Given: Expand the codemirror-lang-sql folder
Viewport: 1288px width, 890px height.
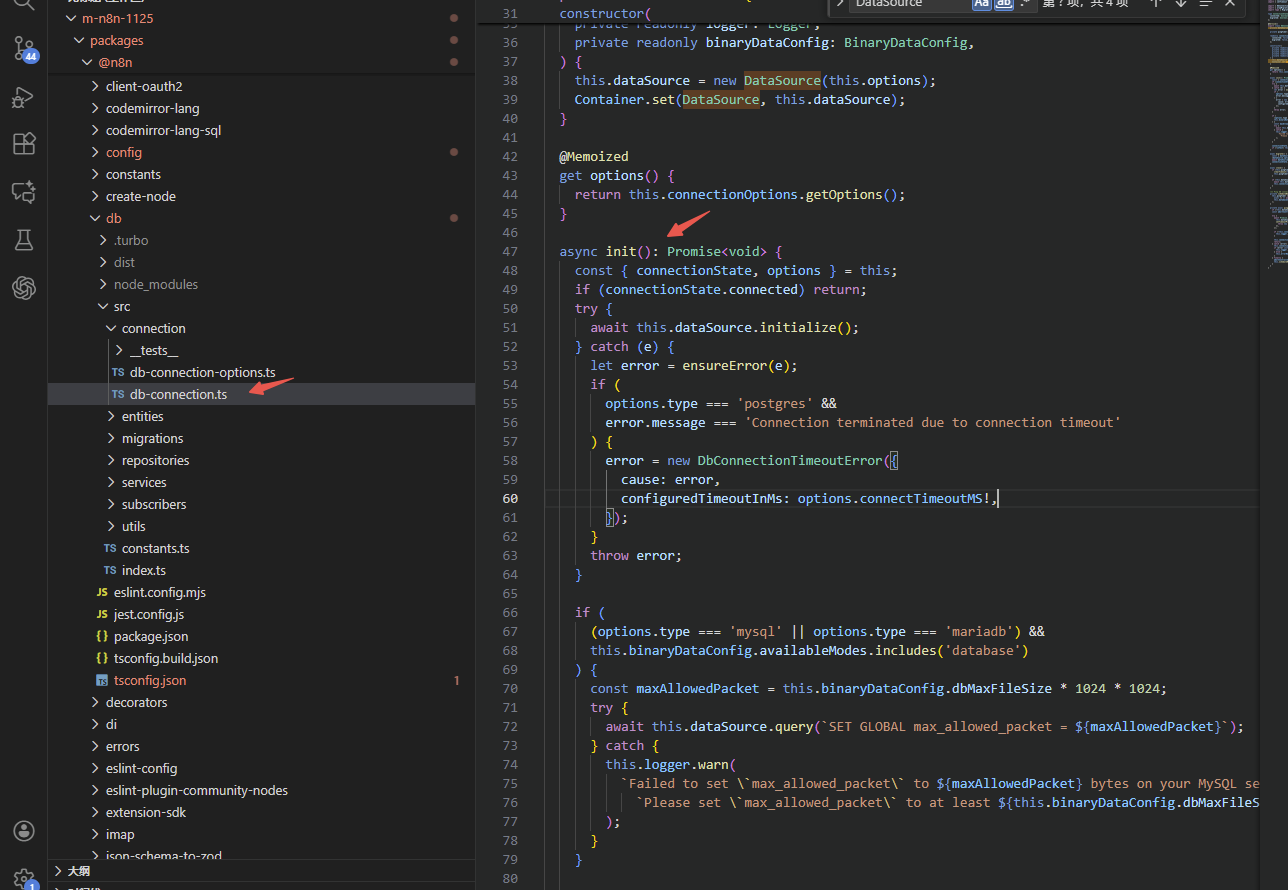Looking at the screenshot, I should [x=94, y=130].
